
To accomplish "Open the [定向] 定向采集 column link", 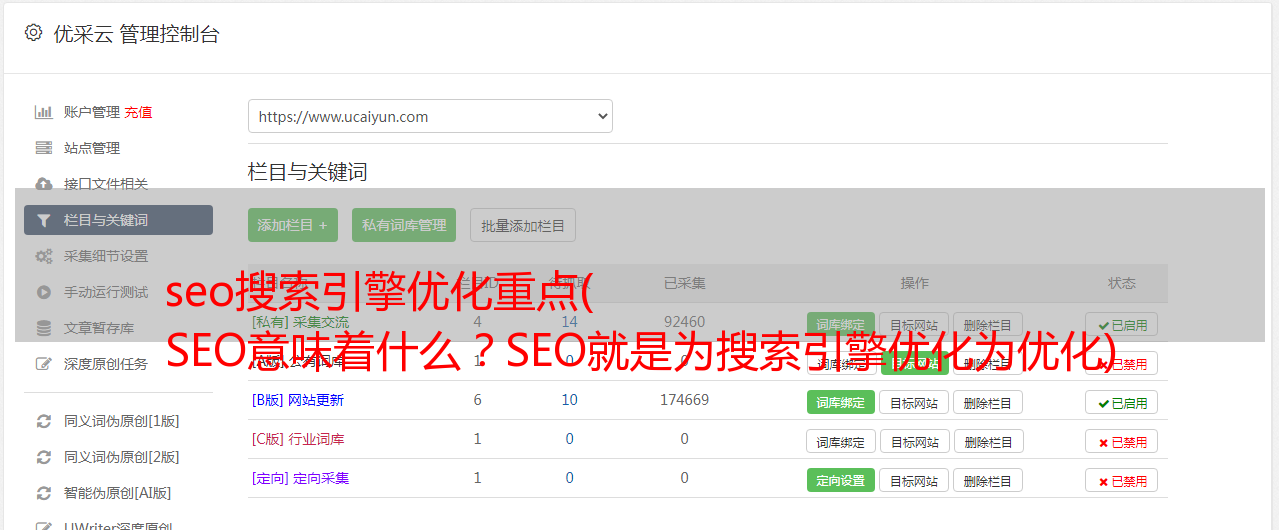I will click(x=300, y=478).
